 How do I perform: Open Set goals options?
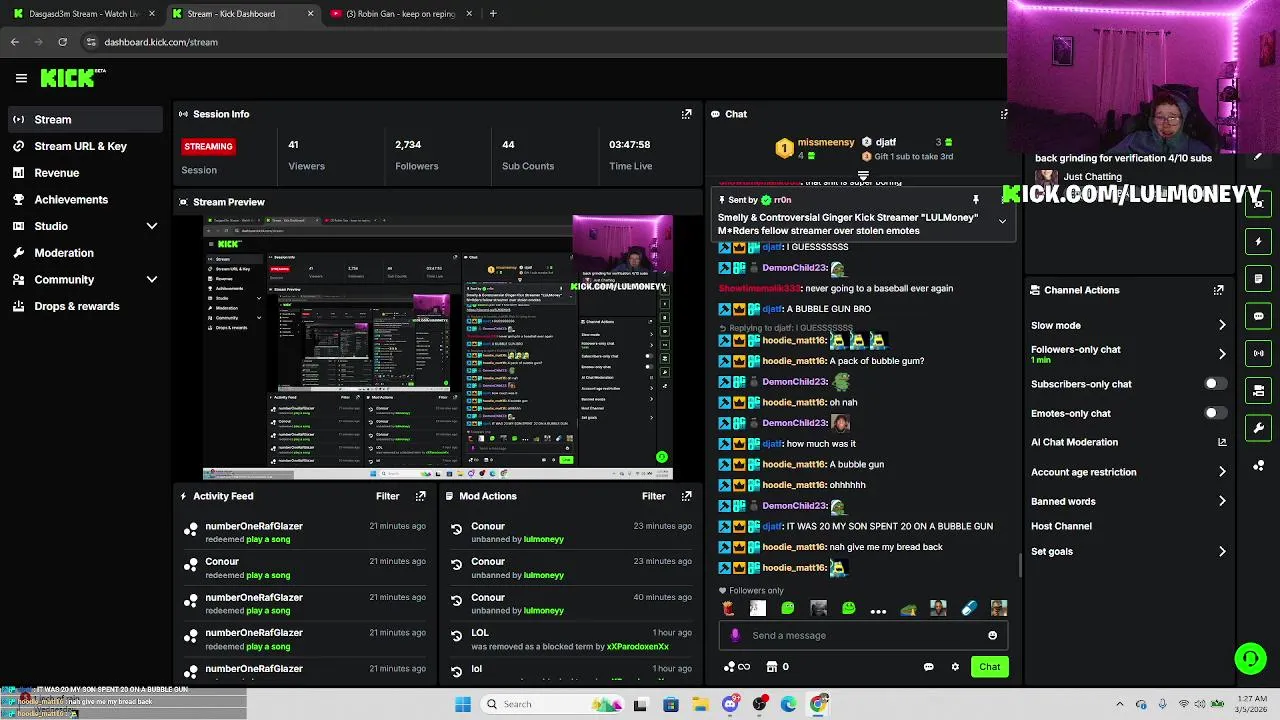(1128, 551)
